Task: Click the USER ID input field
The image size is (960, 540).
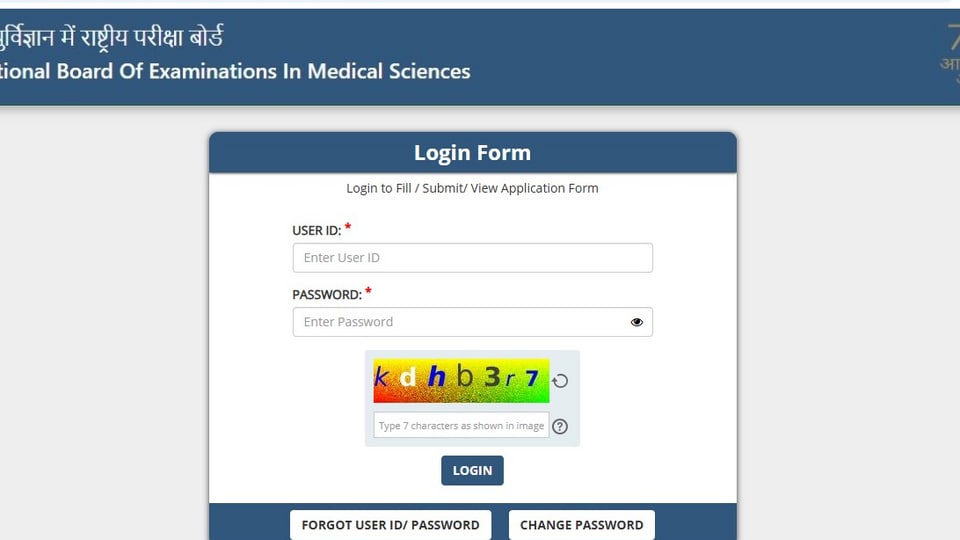Action: click(x=473, y=258)
